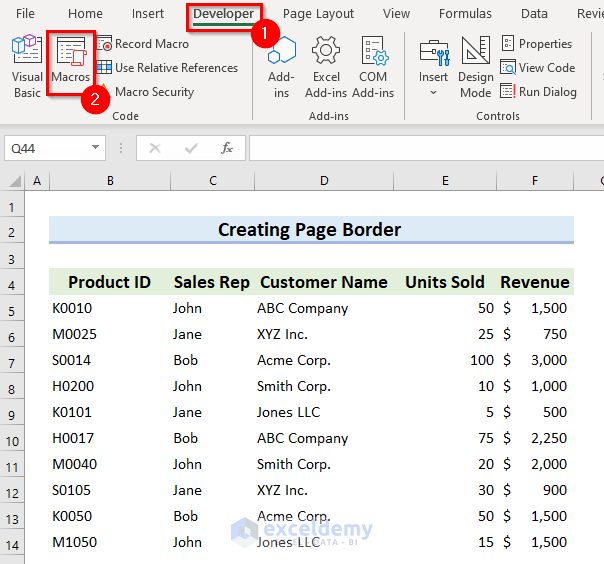Select cell containing S0105
The image size is (604, 564).
point(110,490)
